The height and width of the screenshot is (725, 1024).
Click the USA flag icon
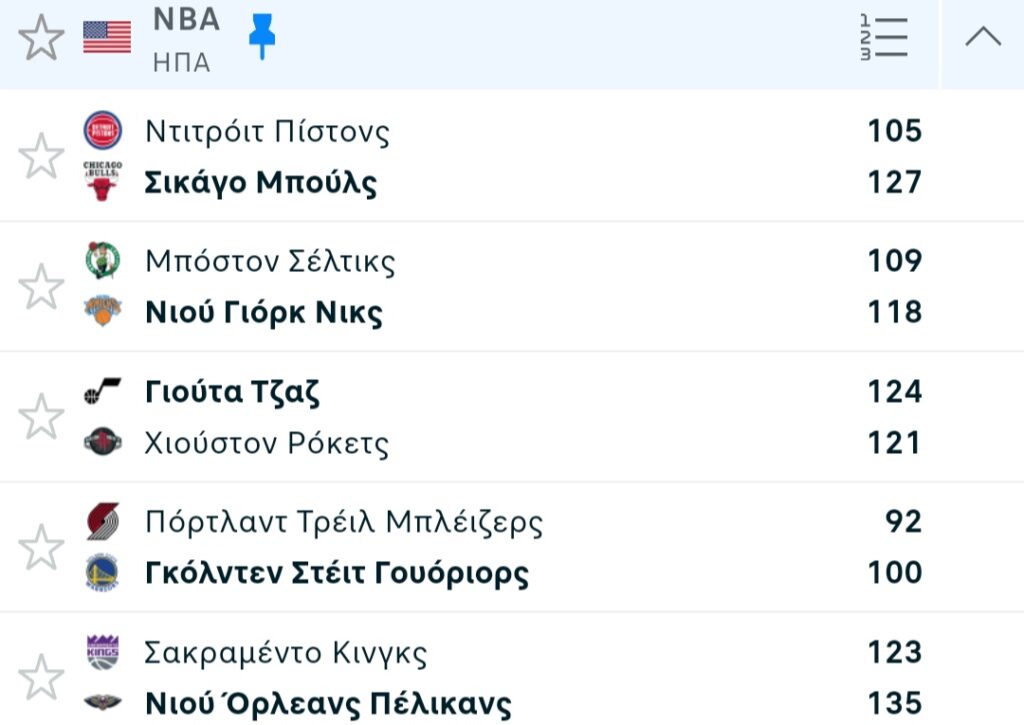(107, 38)
